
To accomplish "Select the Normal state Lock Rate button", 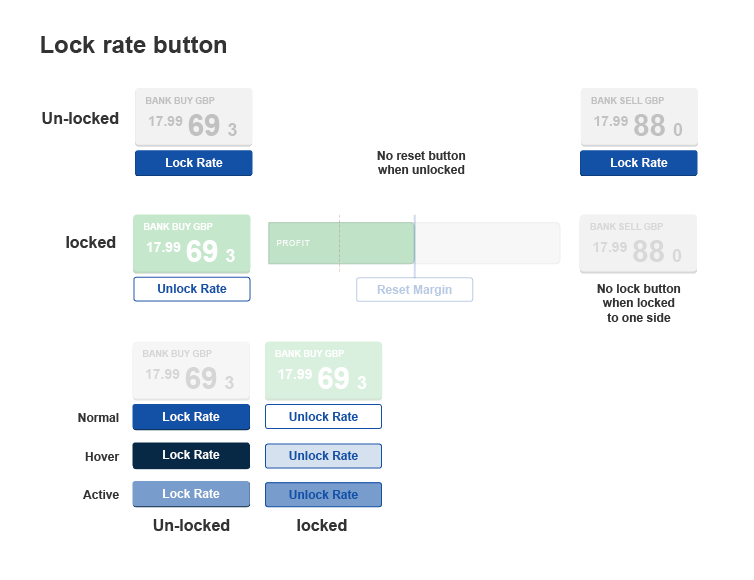I will pyautogui.click(x=190, y=417).
